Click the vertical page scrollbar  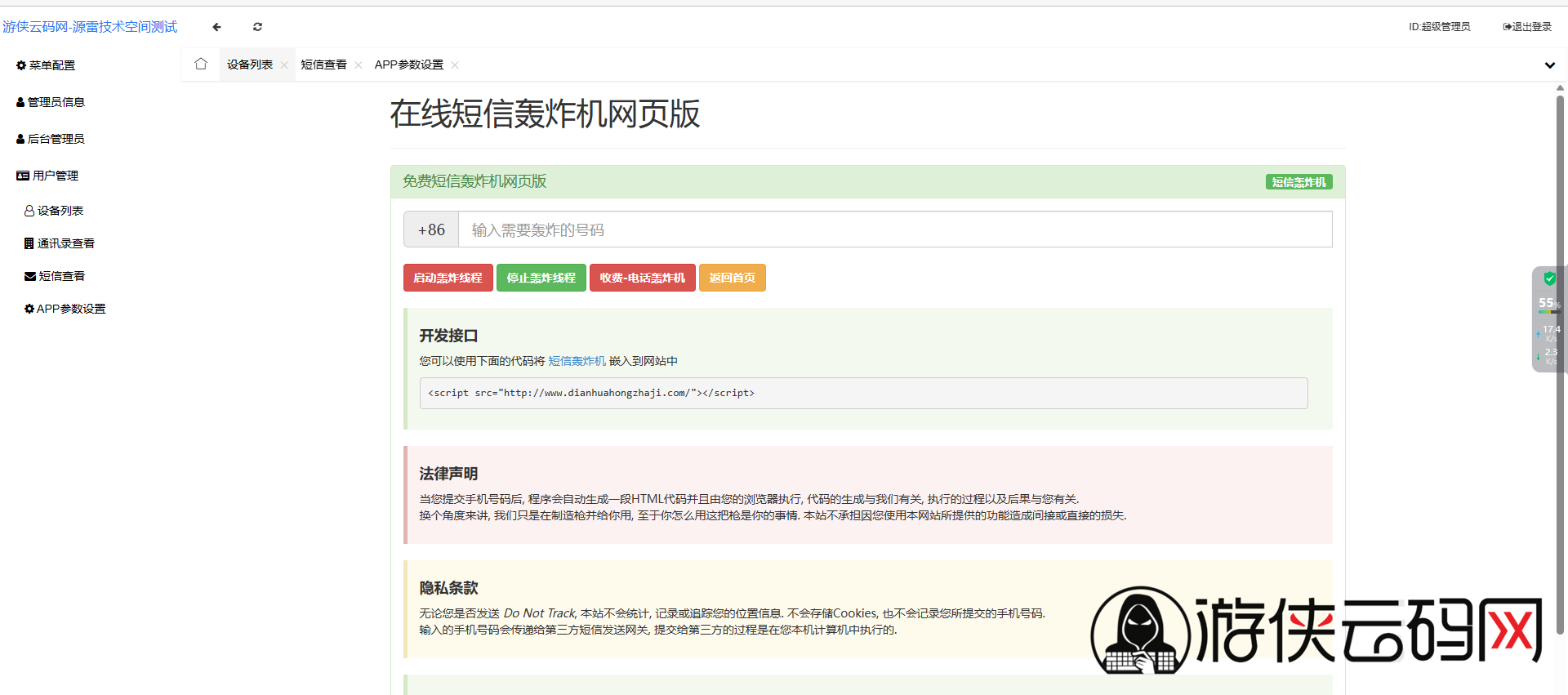pyautogui.click(x=1560, y=363)
